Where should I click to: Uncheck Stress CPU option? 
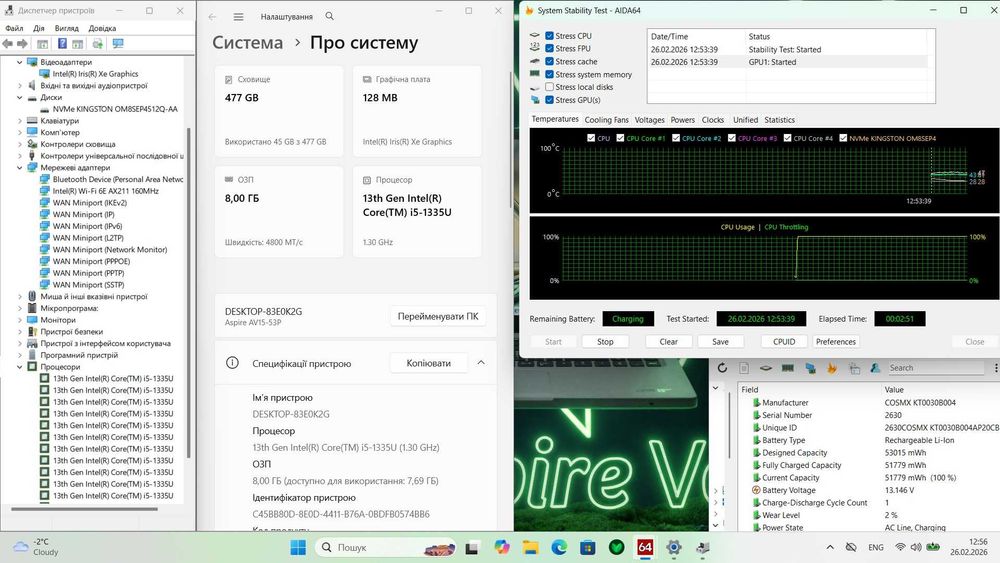pos(549,36)
